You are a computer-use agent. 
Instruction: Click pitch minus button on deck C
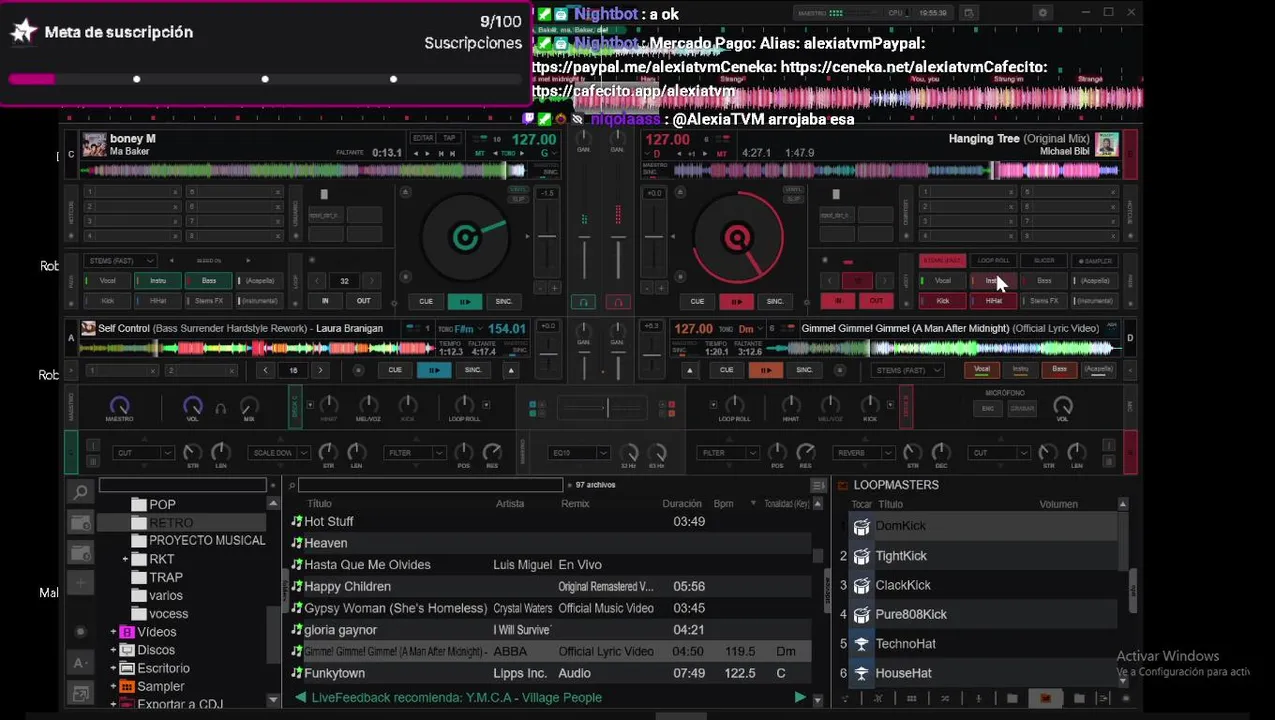(x=539, y=288)
